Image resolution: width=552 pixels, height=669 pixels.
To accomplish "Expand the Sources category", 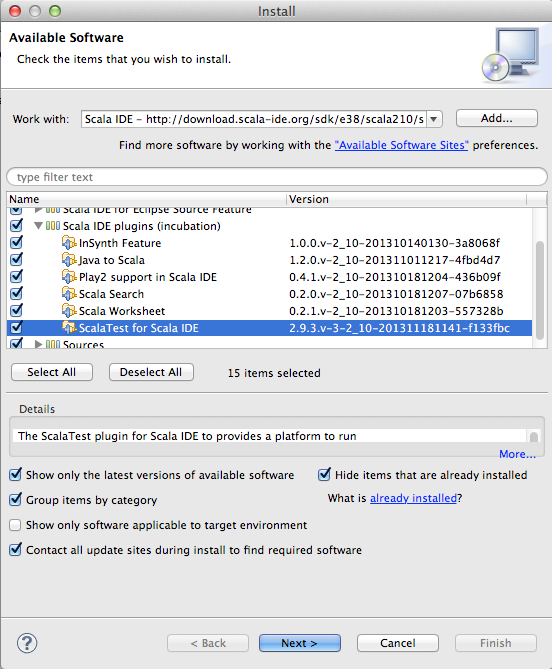I will pyautogui.click(x=38, y=344).
